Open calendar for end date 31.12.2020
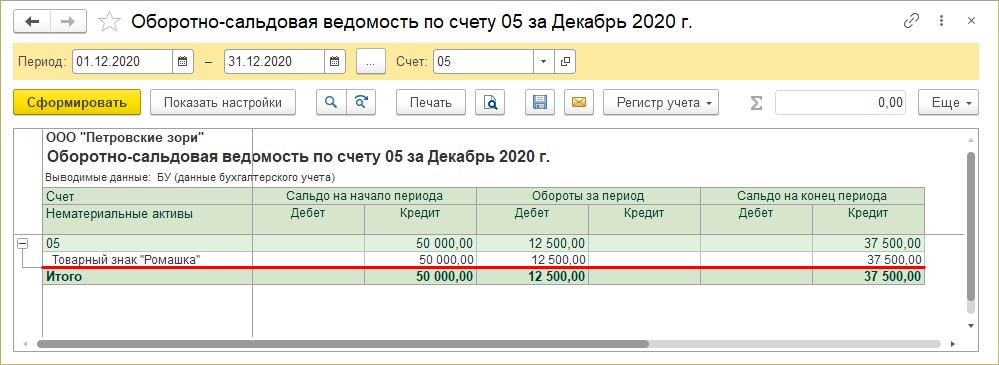Screen dimensions: 999x365 coord(334,62)
